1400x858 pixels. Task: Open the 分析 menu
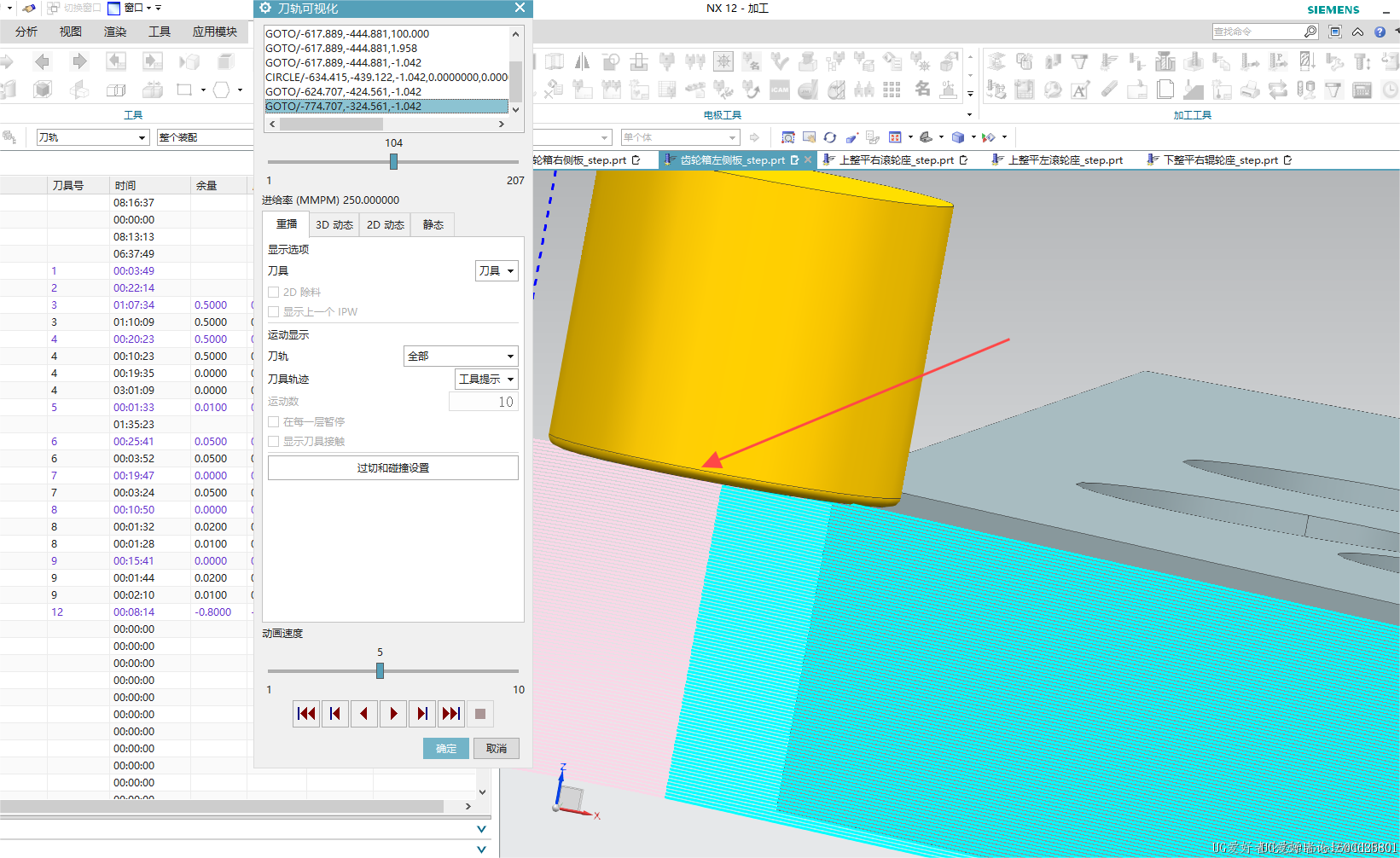[x=26, y=32]
